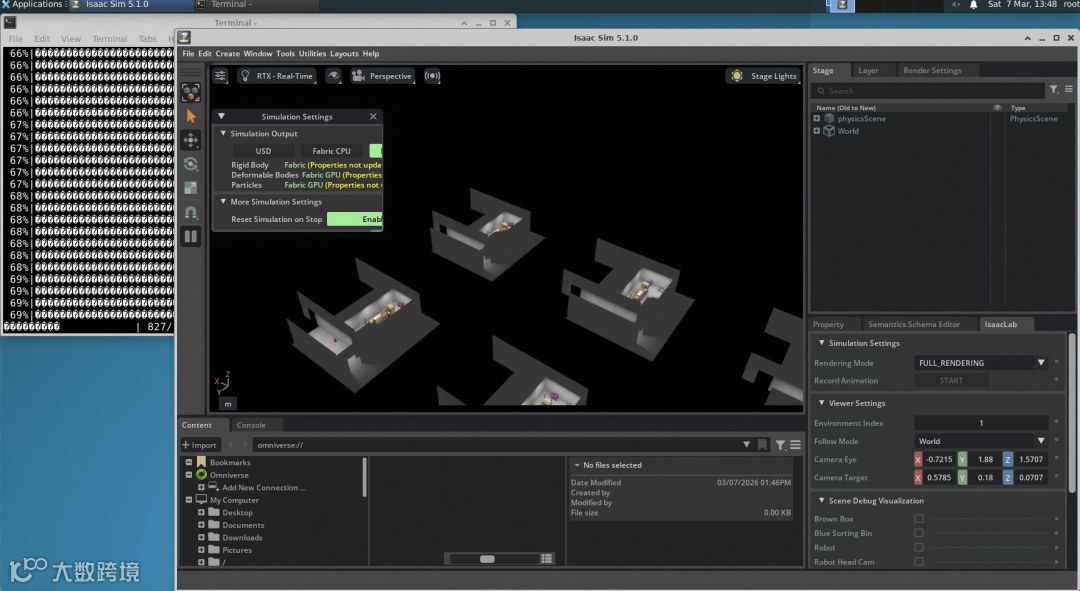Open the Utilities menu
1080x591 pixels.
point(312,54)
